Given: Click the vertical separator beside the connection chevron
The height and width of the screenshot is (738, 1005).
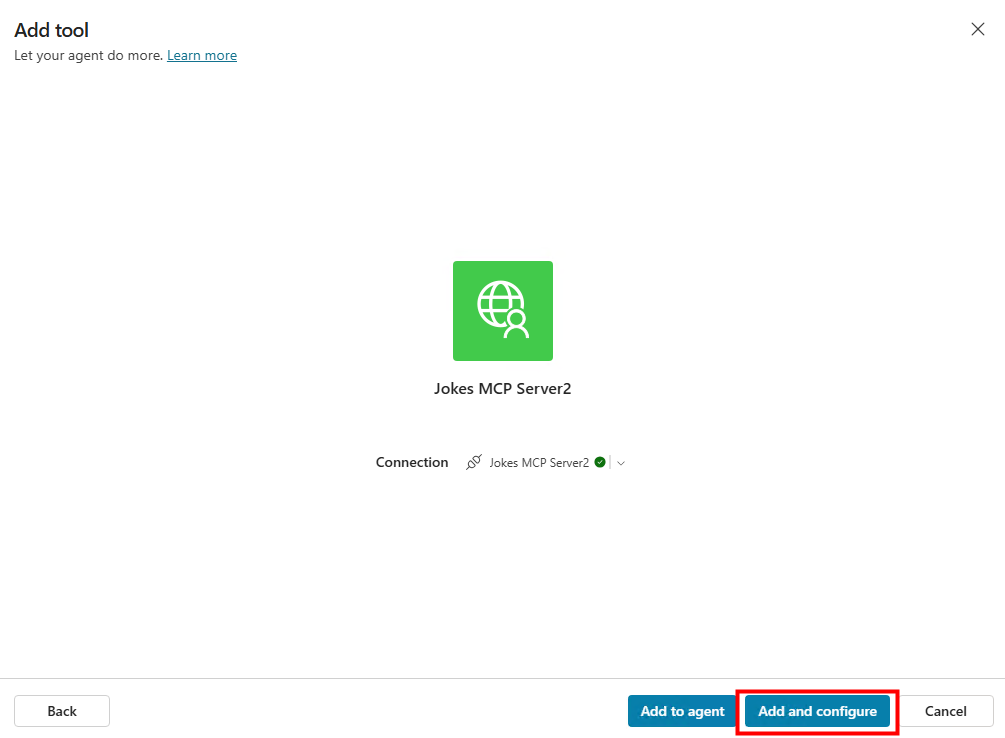Looking at the screenshot, I should 610,463.
